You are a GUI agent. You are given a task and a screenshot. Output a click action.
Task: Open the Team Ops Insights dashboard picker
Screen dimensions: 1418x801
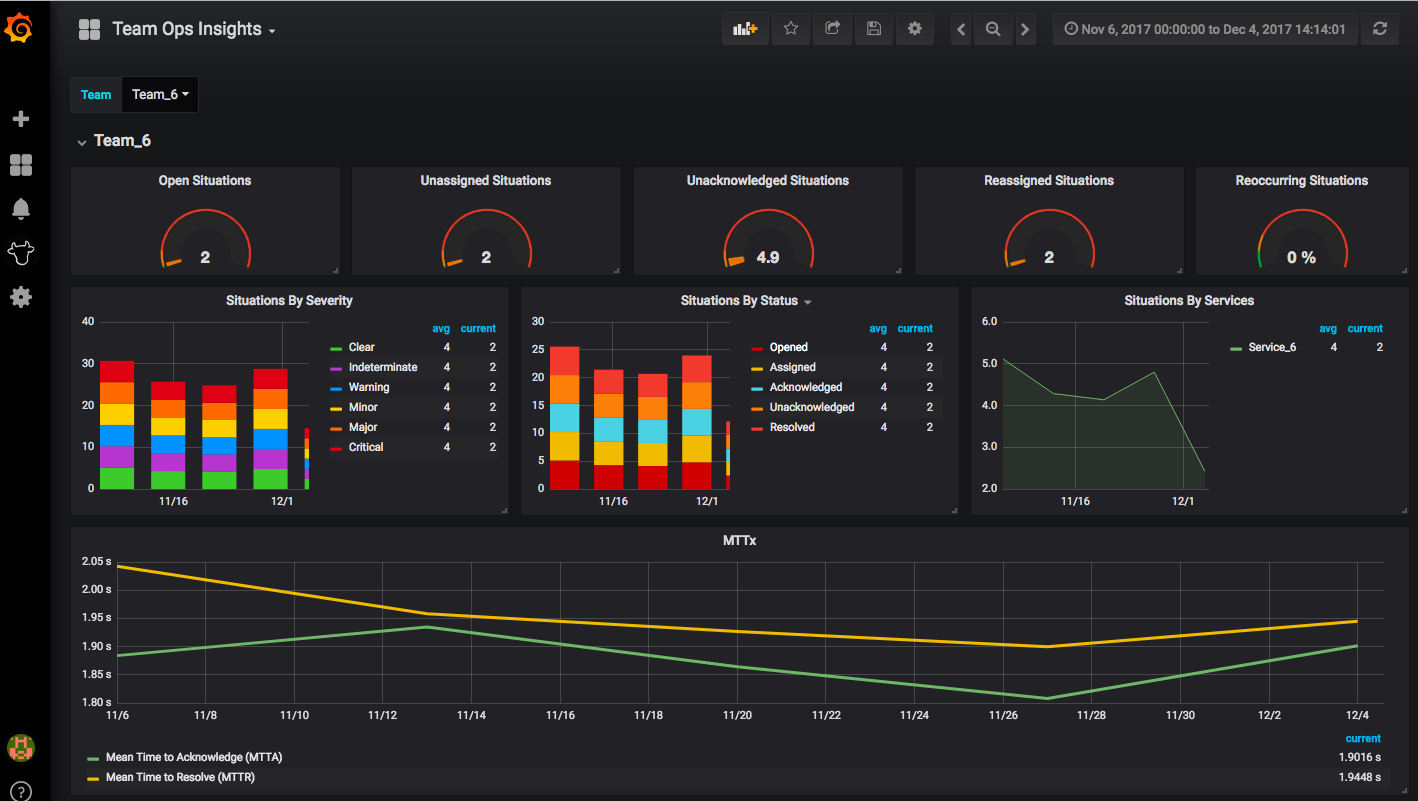[x=194, y=29]
